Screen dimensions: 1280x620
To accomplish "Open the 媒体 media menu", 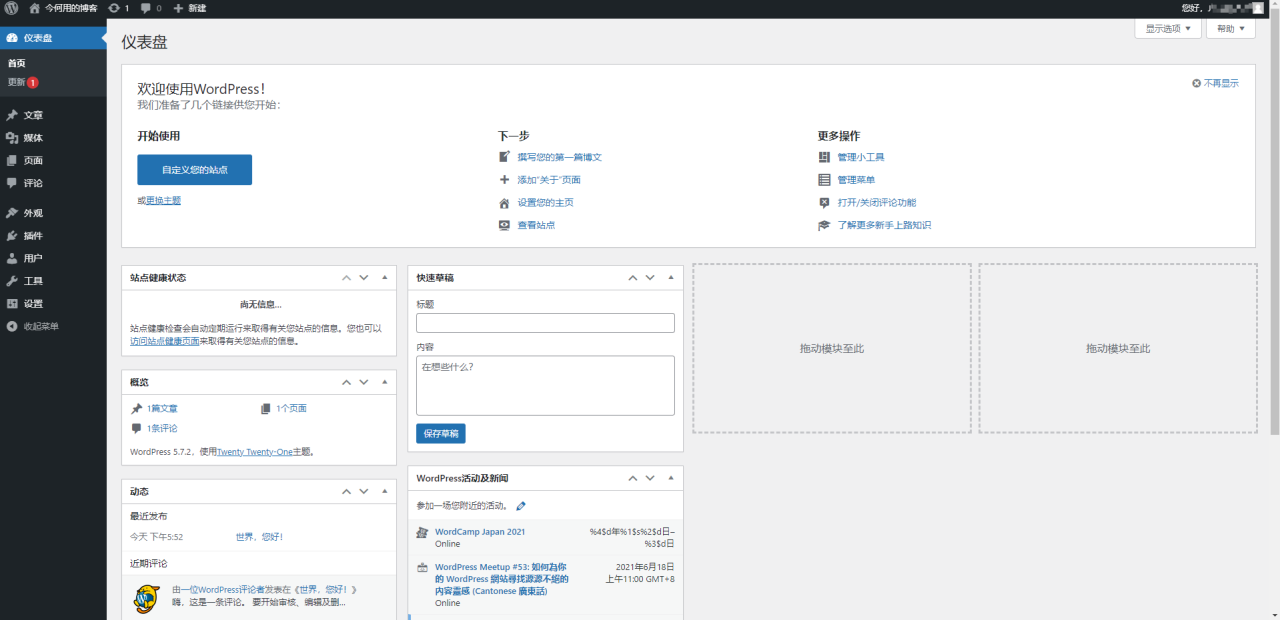I will pos(53,138).
